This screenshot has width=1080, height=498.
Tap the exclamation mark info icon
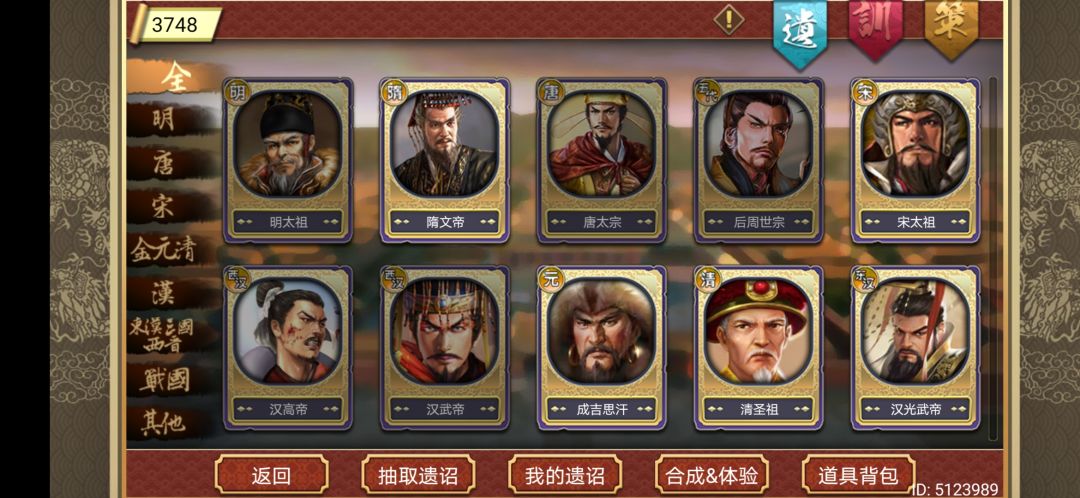coord(729,20)
